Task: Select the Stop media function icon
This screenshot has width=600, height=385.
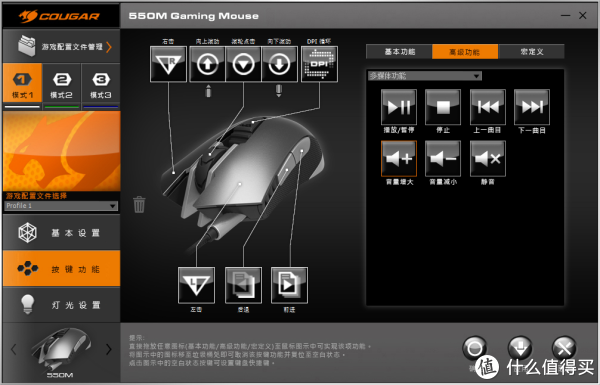Action: tap(443, 107)
